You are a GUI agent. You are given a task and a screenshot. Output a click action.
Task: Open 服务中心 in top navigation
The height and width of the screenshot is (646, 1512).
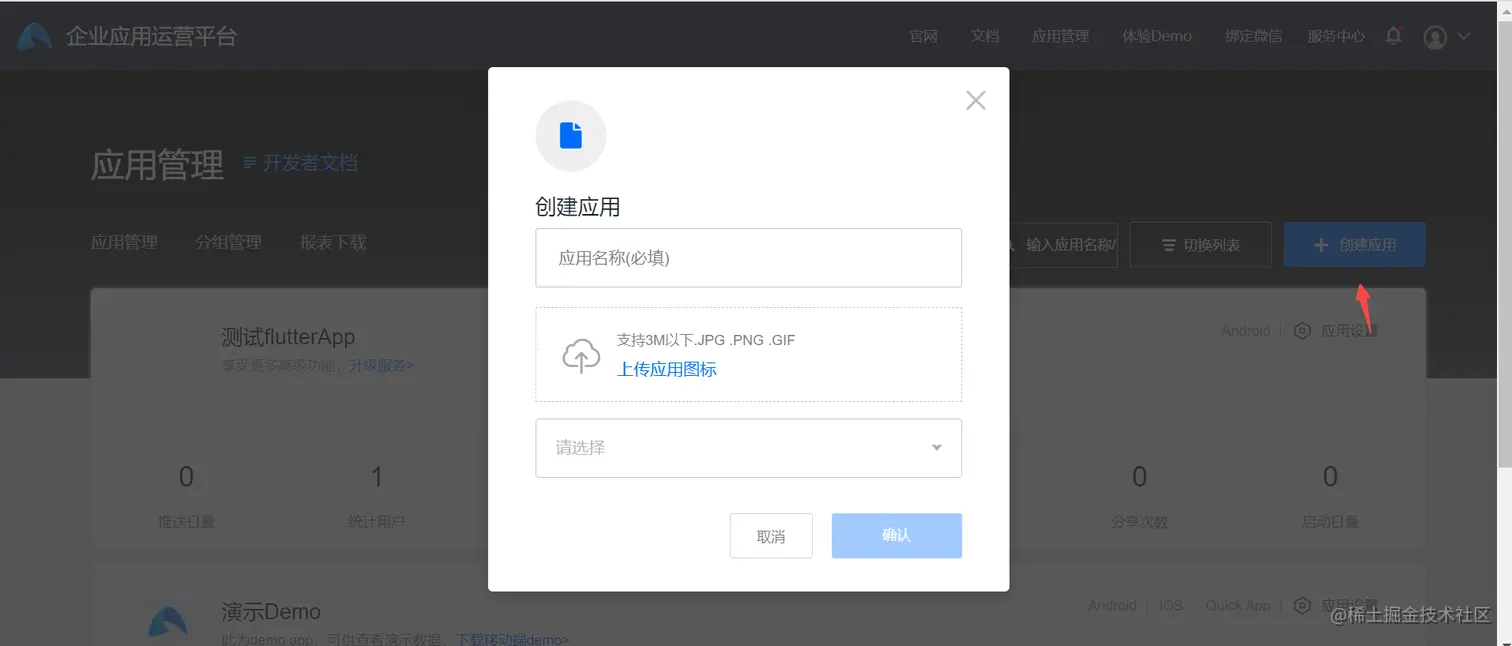click(1336, 36)
